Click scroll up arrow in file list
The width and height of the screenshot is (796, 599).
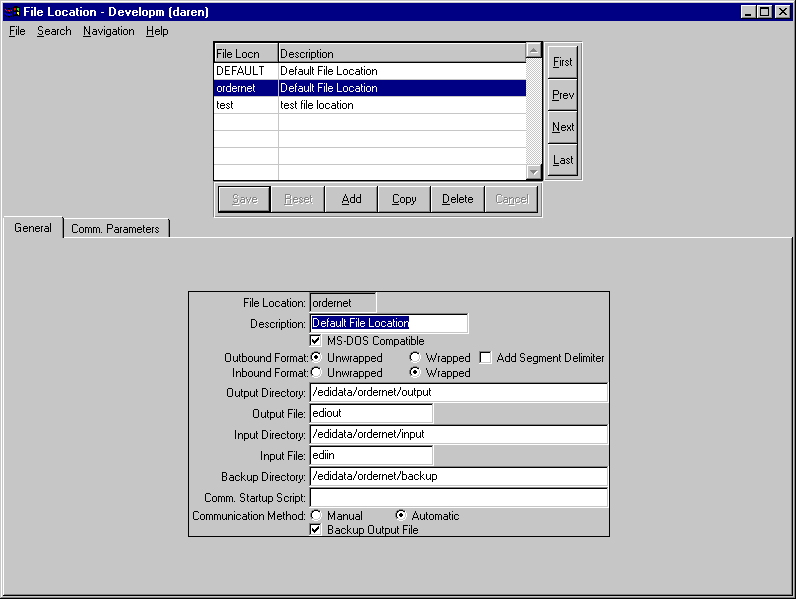pyautogui.click(x=534, y=50)
